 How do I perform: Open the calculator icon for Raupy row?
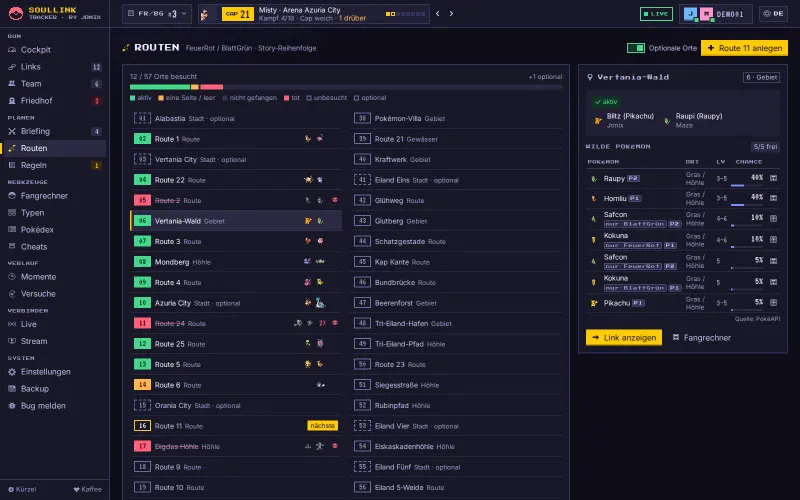[x=773, y=178]
